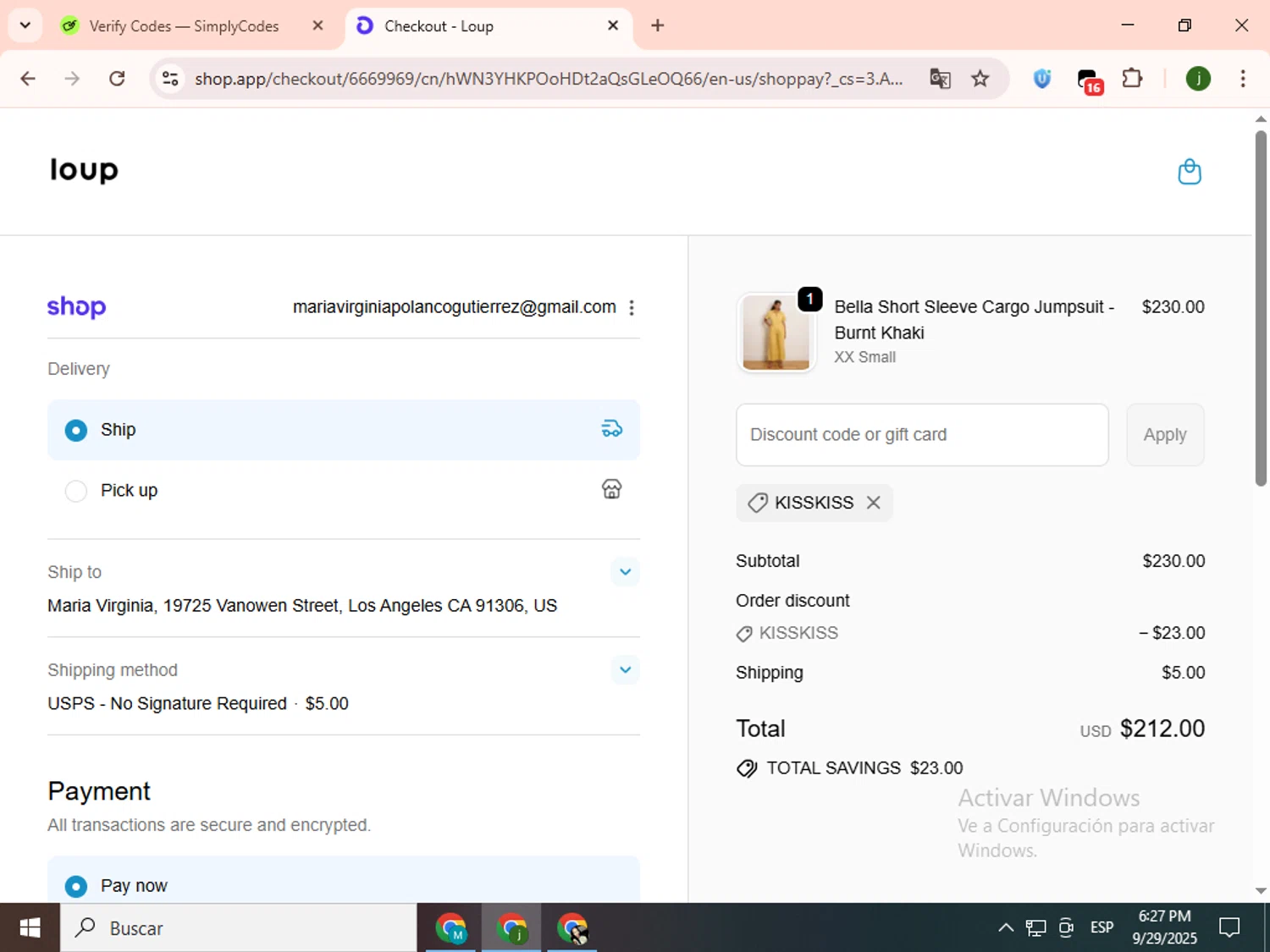Open Bitwarden shield extension
This screenshot has width=1270, height=952.
pos(1042,79)
